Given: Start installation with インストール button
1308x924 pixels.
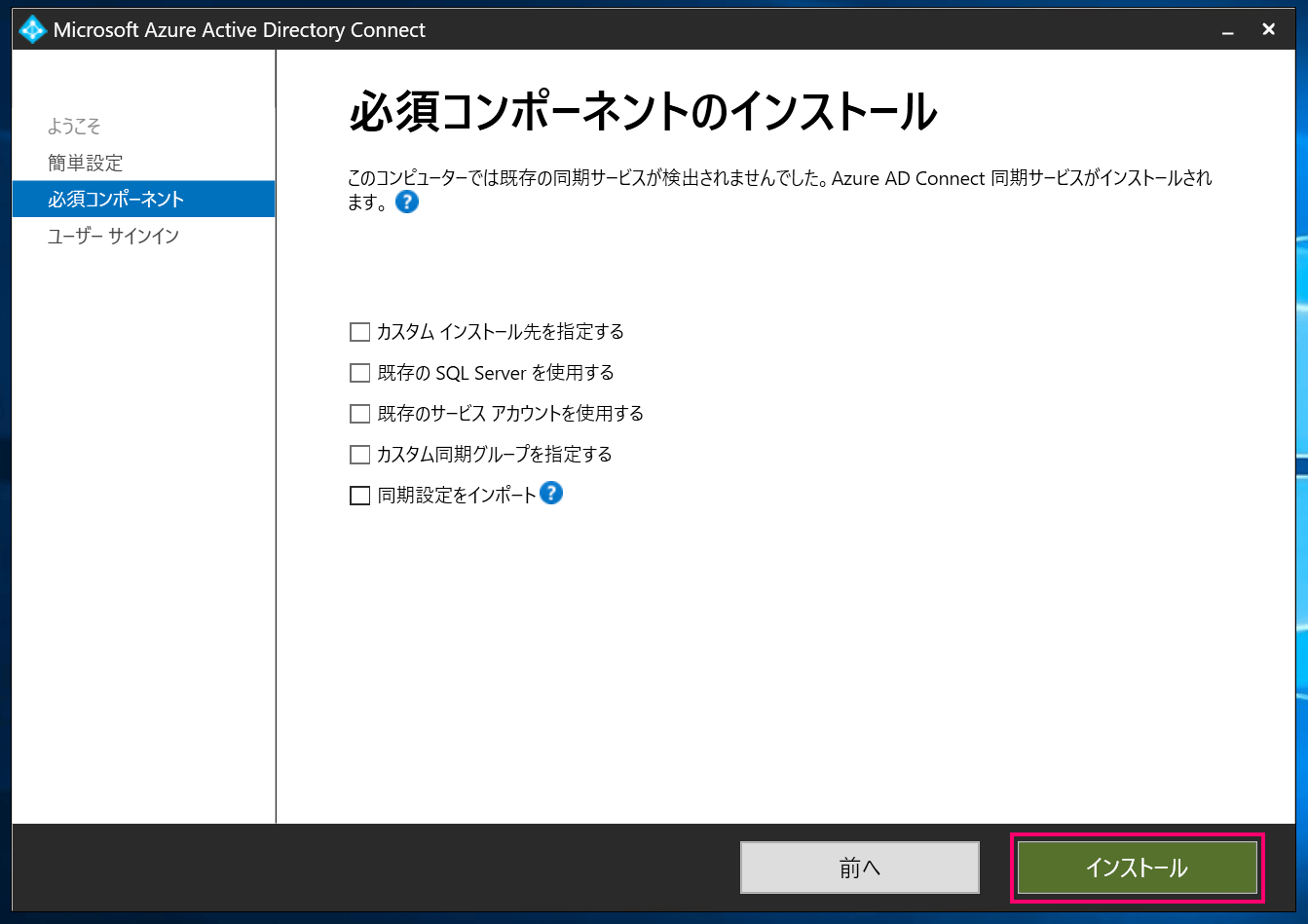Looking at the screenshot, I should point(1137,868).
